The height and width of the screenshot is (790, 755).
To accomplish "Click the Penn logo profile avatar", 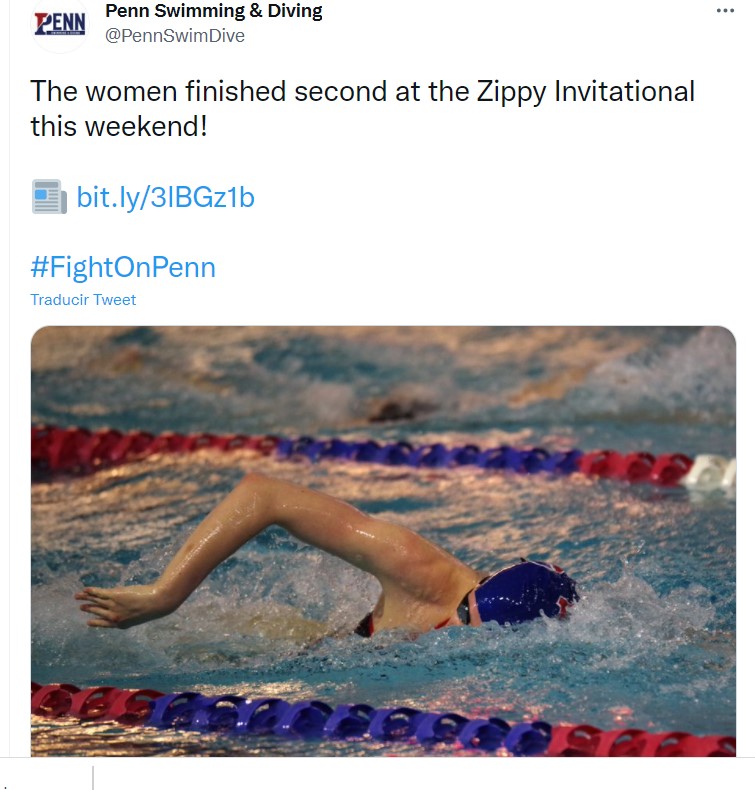I will tap(60, 24).
